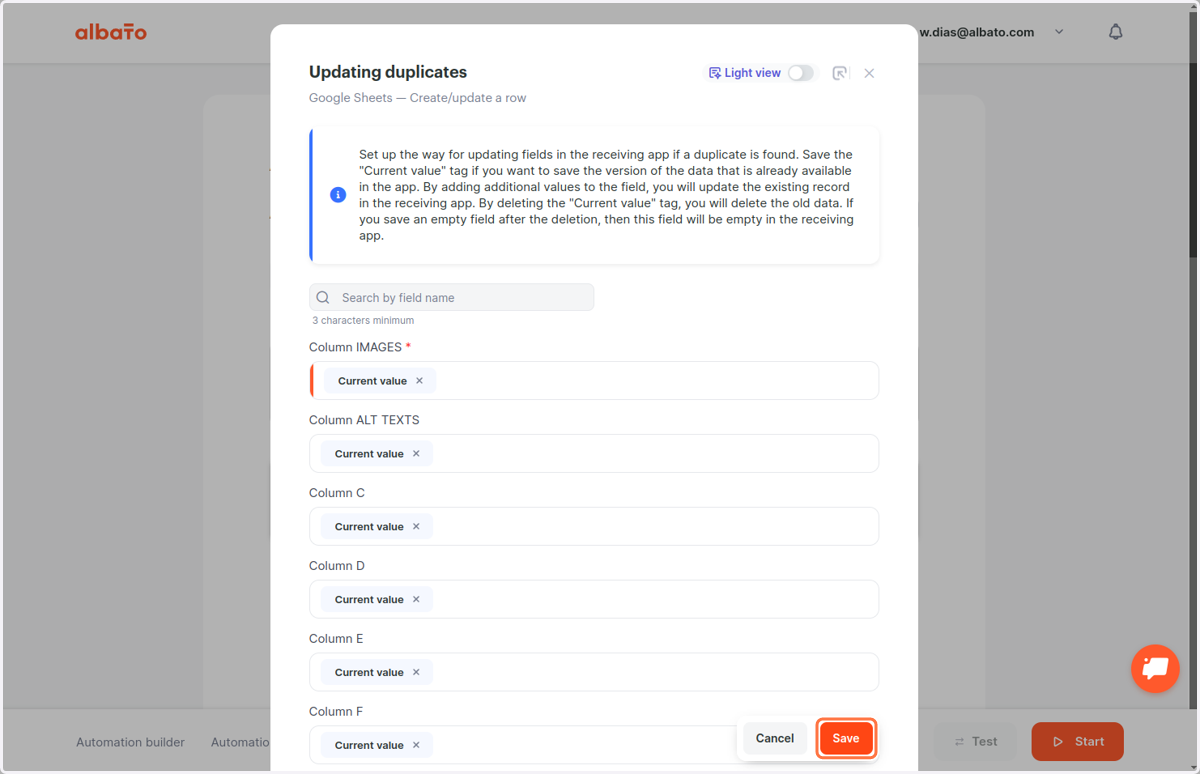Remove Current value tag in Column D

416,600
